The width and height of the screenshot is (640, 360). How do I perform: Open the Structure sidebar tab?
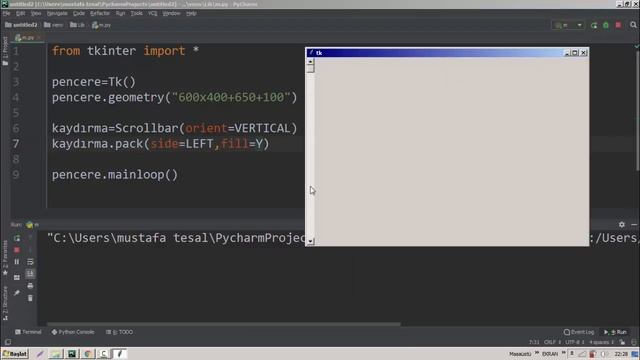[5, 303]
